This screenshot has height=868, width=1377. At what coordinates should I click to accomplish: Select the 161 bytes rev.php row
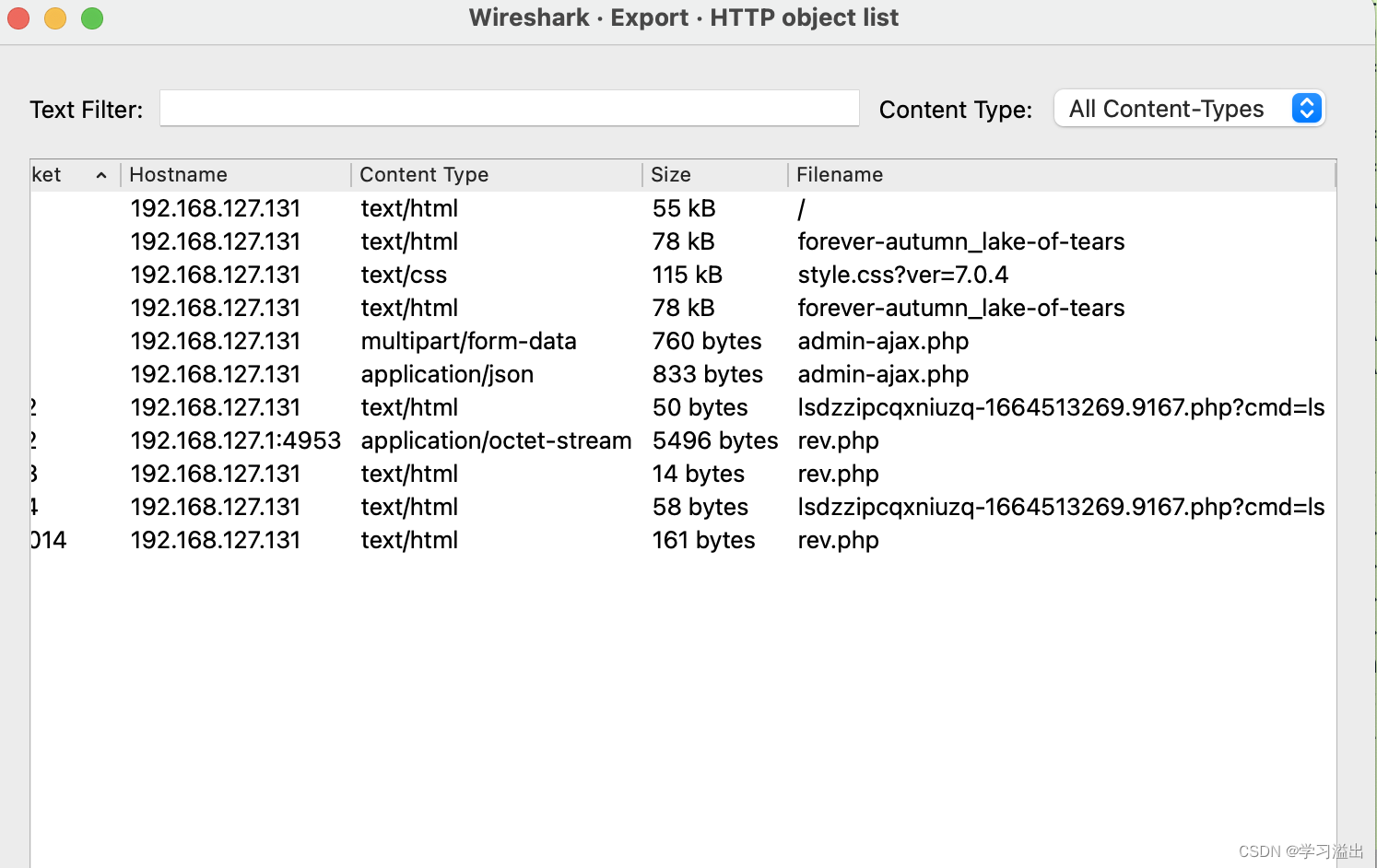pyautogui.click(x=683, y=540)
